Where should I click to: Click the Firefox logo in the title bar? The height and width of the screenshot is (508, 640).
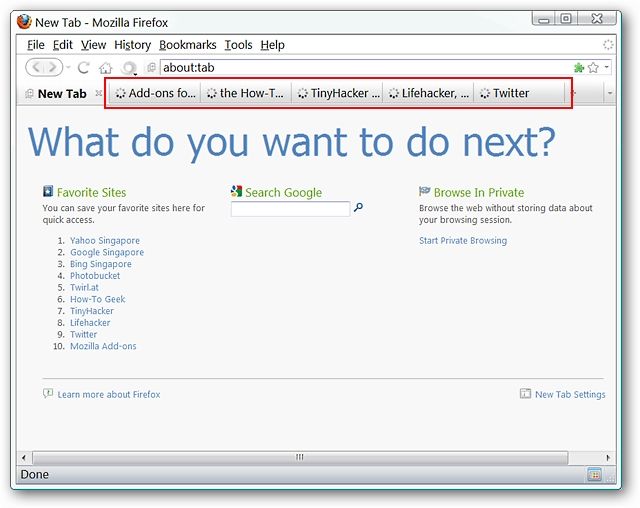click(24, 22)
